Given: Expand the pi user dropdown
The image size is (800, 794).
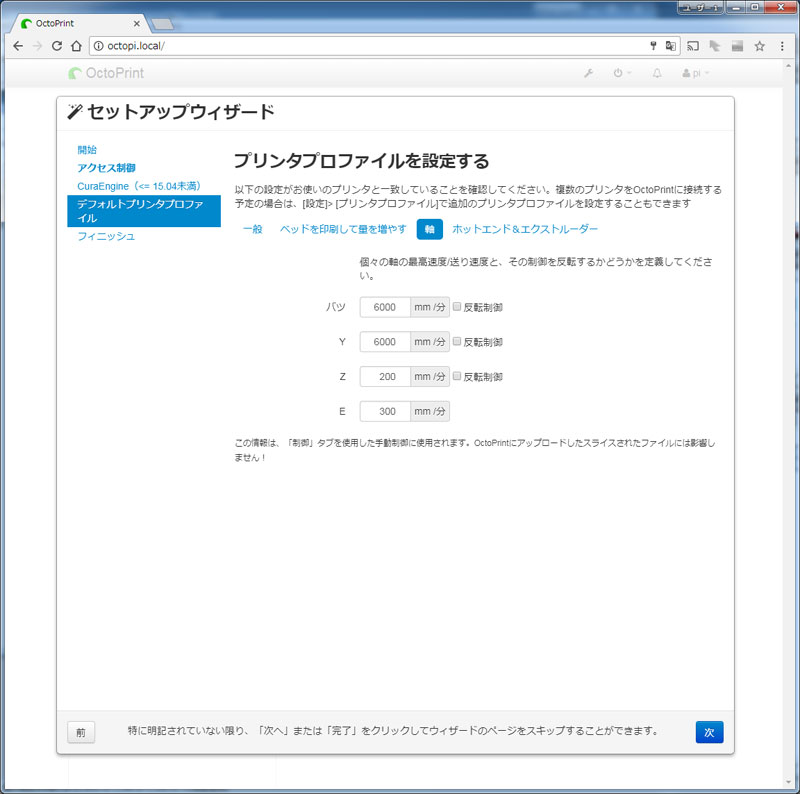Looking at the screenshot, I should [695, 73].
